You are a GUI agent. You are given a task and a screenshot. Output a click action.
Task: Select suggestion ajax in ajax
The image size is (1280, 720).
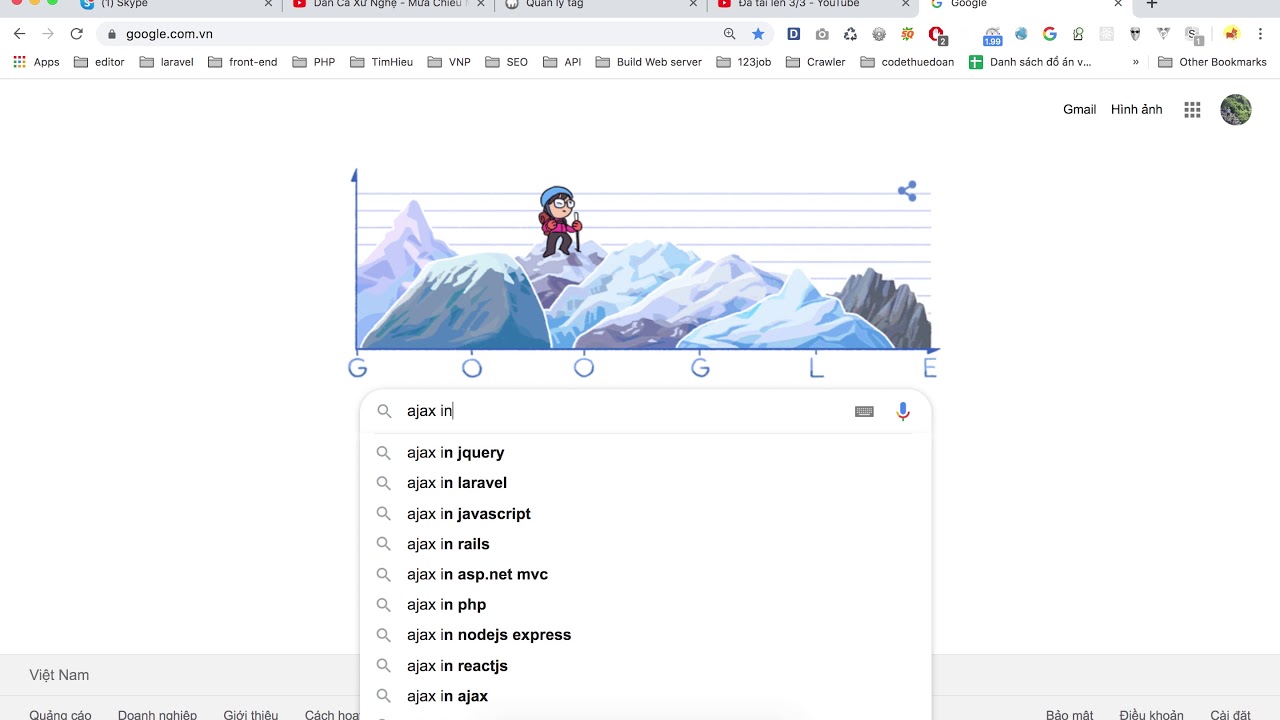tap(645, 696)
